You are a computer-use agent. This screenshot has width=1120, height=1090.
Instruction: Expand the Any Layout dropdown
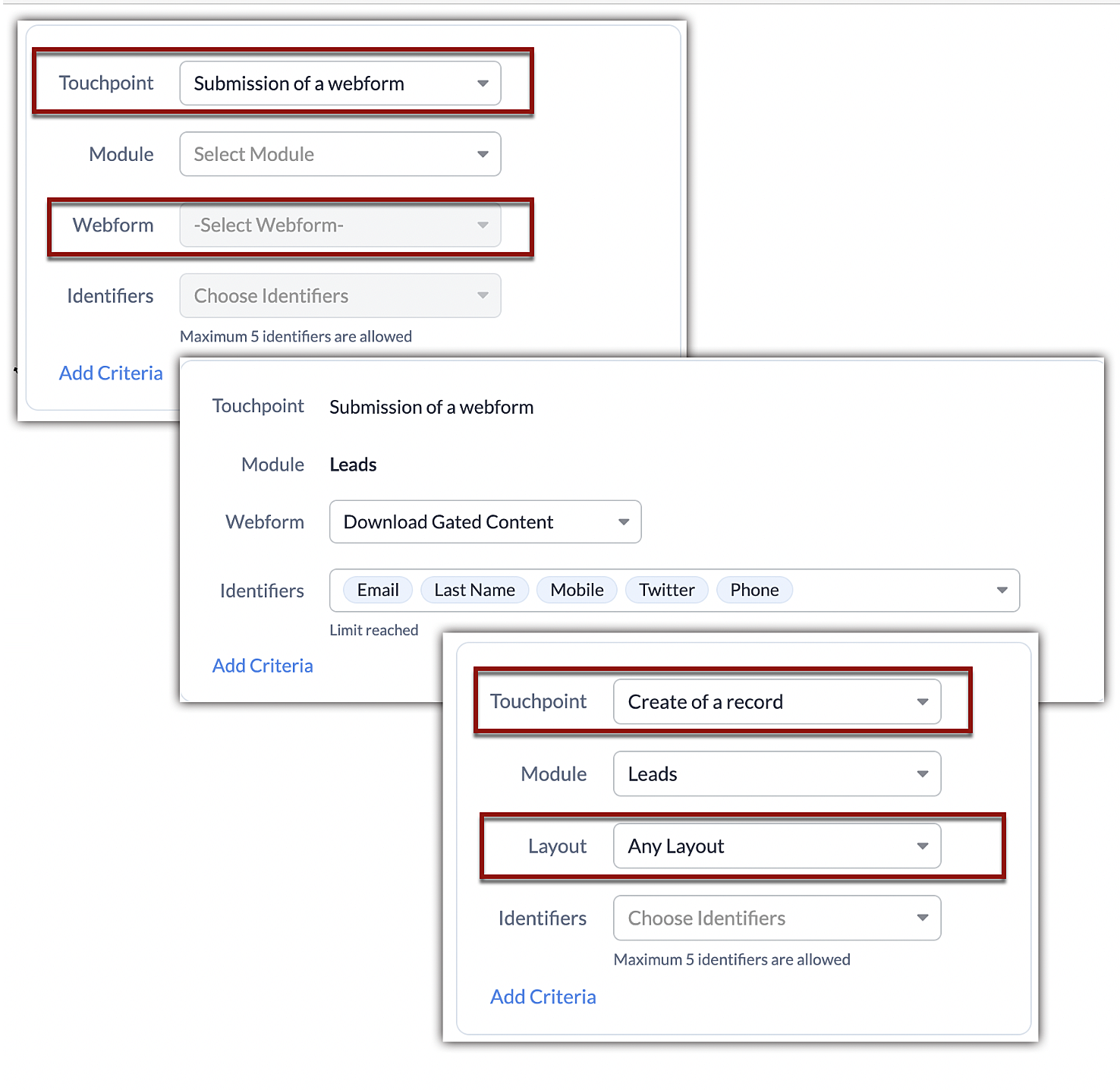(x=777, y=846)
